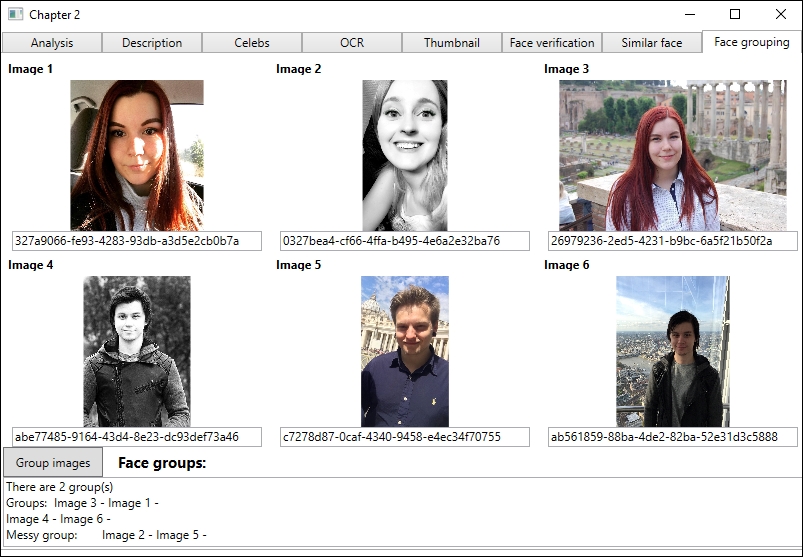Switch to Face verification tab
The image size is (803, 557).
552,42
